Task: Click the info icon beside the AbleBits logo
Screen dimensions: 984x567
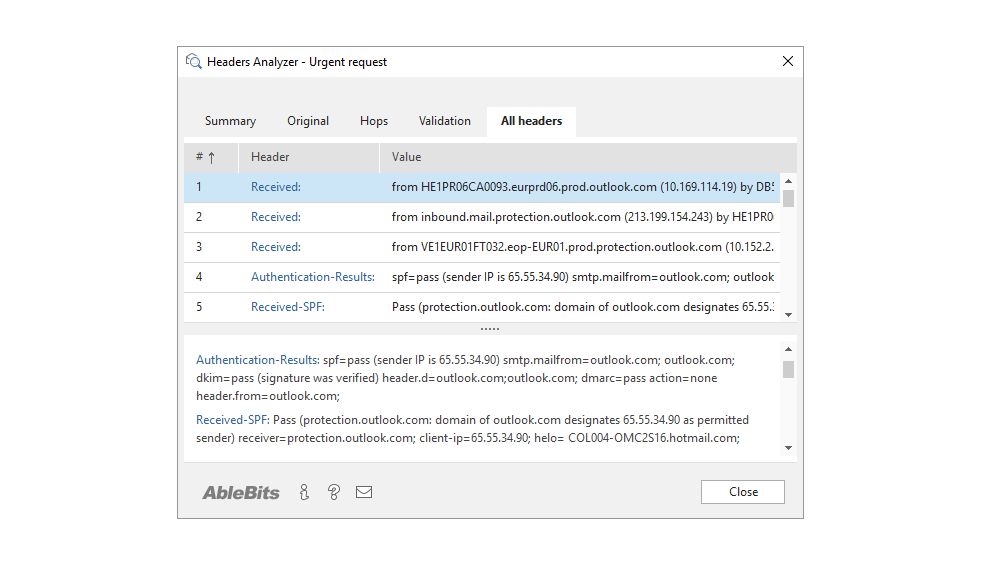Action: (304, 492)
